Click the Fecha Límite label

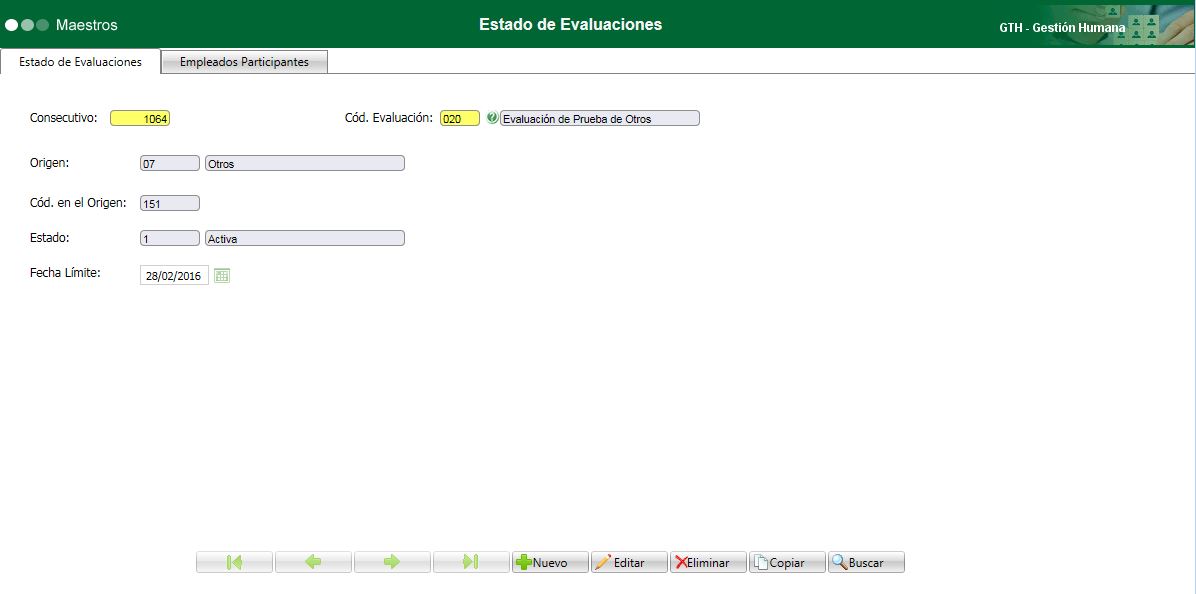pos(66,272)
